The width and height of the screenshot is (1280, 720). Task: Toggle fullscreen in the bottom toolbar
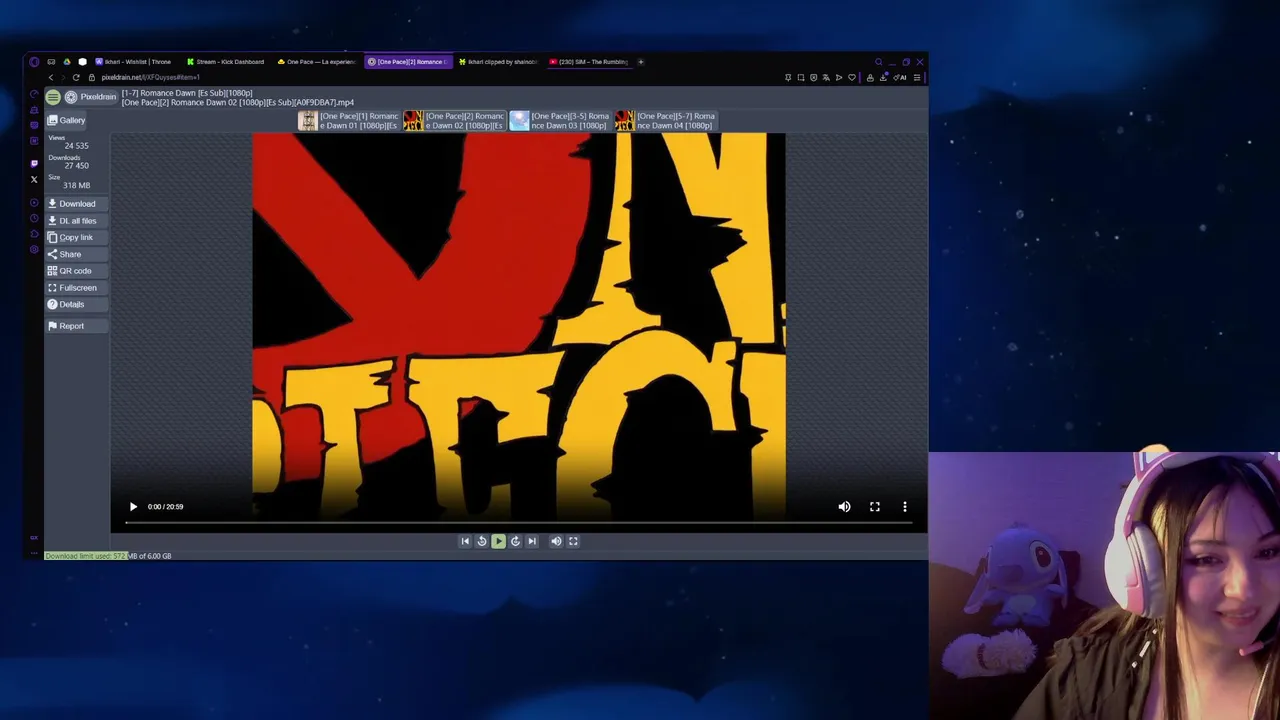pyautogui.click(x=573, y=541)
